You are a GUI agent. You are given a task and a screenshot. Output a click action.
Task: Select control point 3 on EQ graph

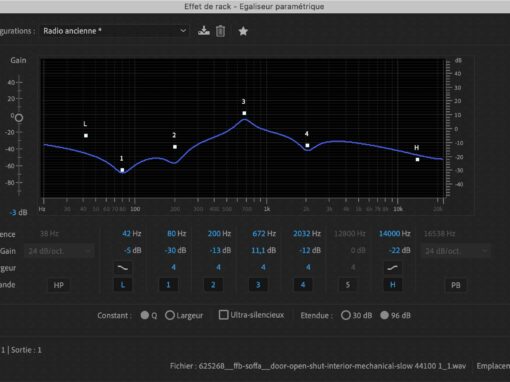(244, 113)
